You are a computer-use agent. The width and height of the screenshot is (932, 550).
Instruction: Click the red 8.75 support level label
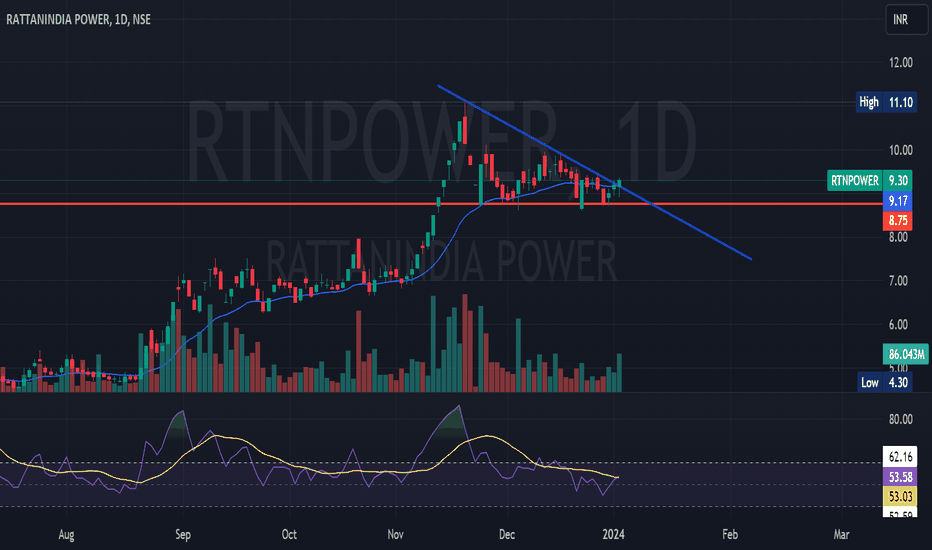pyautogui.click(x=898, y=221)
